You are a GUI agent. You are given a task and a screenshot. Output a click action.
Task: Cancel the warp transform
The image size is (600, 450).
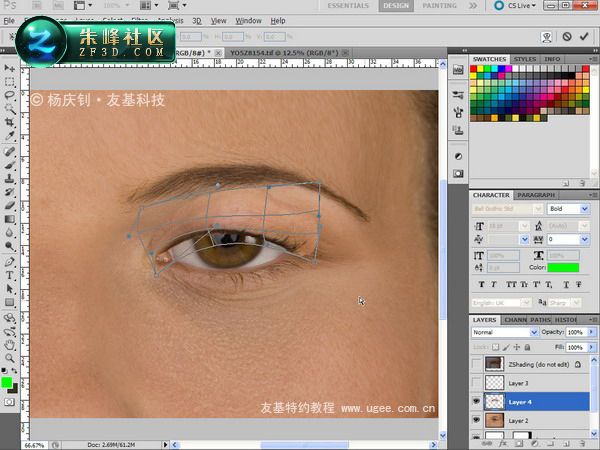click(x=567, y=37)
